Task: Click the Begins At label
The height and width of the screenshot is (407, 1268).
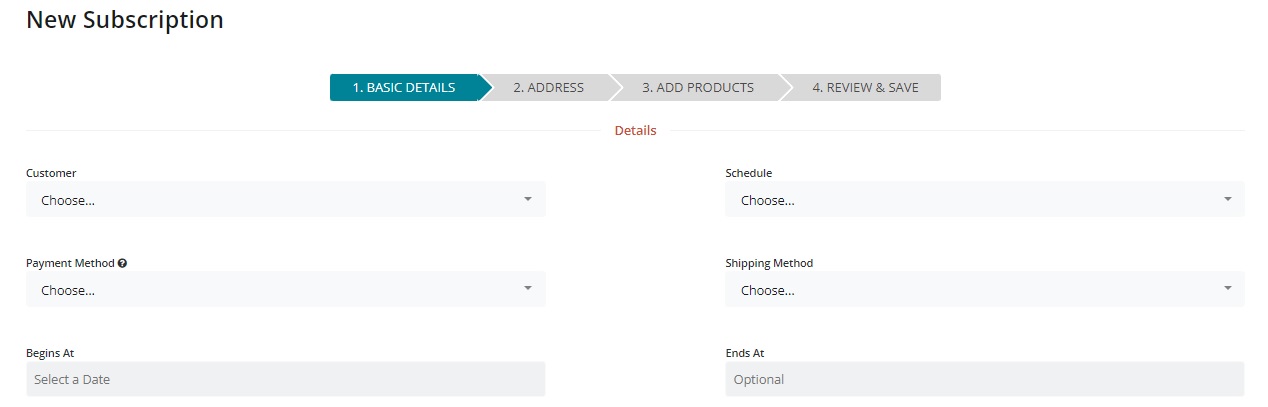Action: point(50,353)
